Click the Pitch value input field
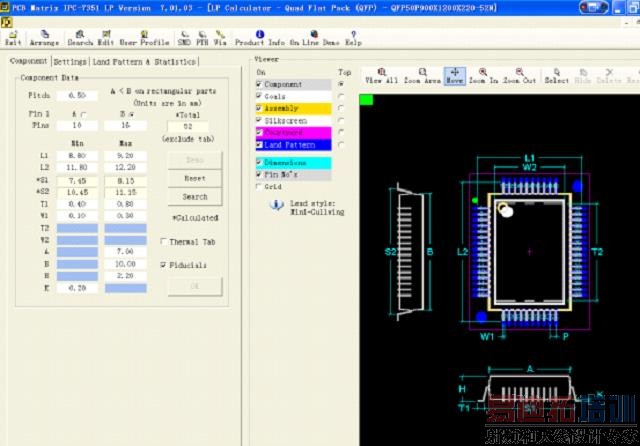640x446 pixels. (77, 95)
